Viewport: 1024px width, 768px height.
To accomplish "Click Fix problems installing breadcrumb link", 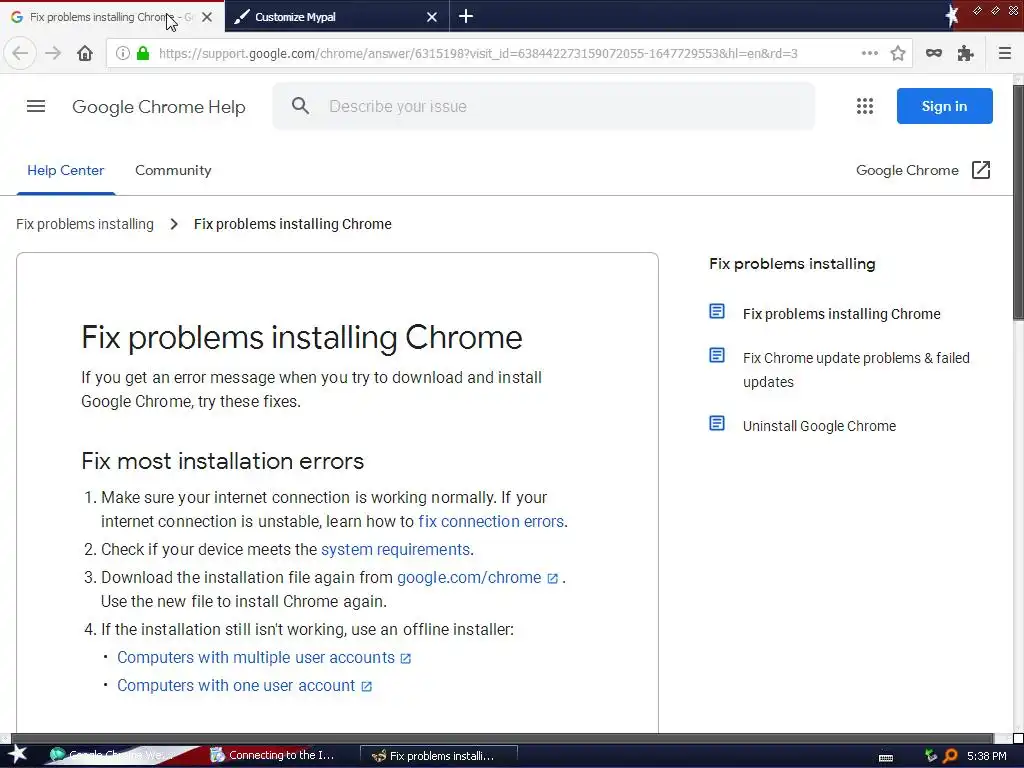I will pyautogui.click(x=85, y=224).
